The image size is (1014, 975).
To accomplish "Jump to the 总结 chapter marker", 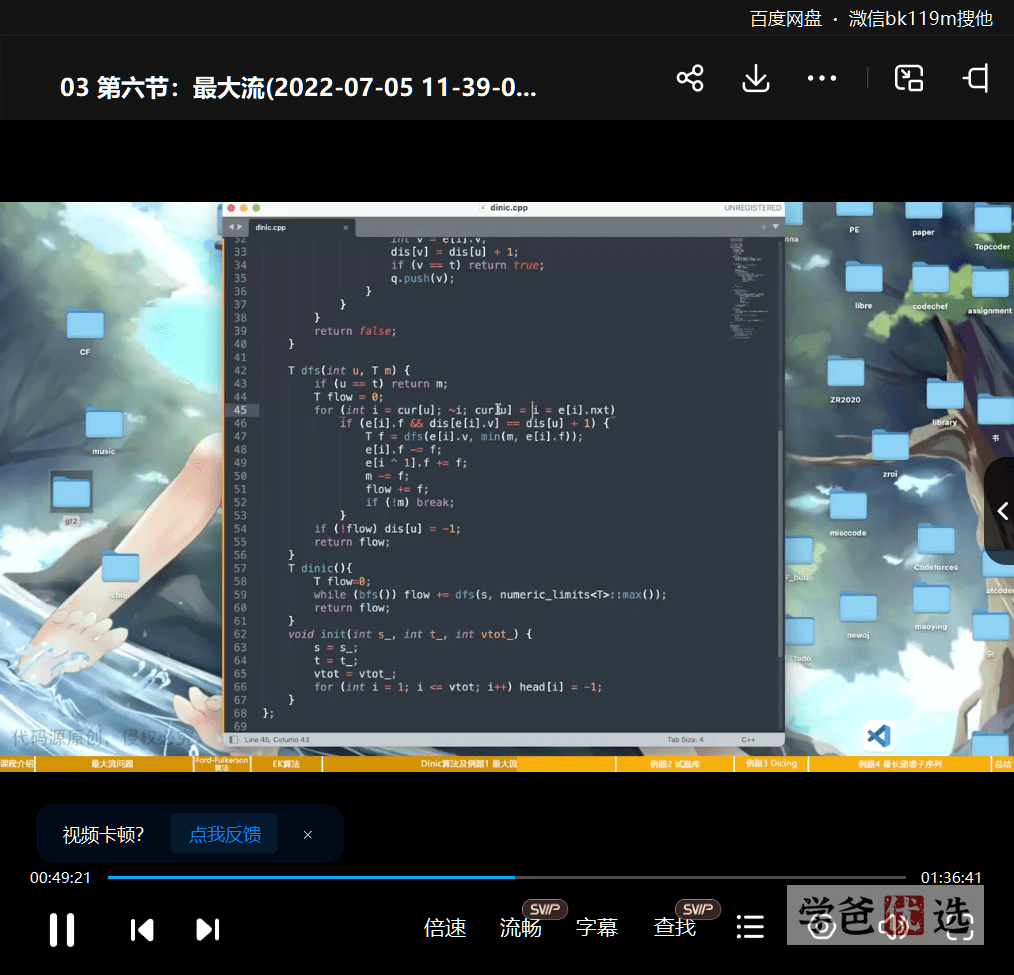I will (1003, 764).
